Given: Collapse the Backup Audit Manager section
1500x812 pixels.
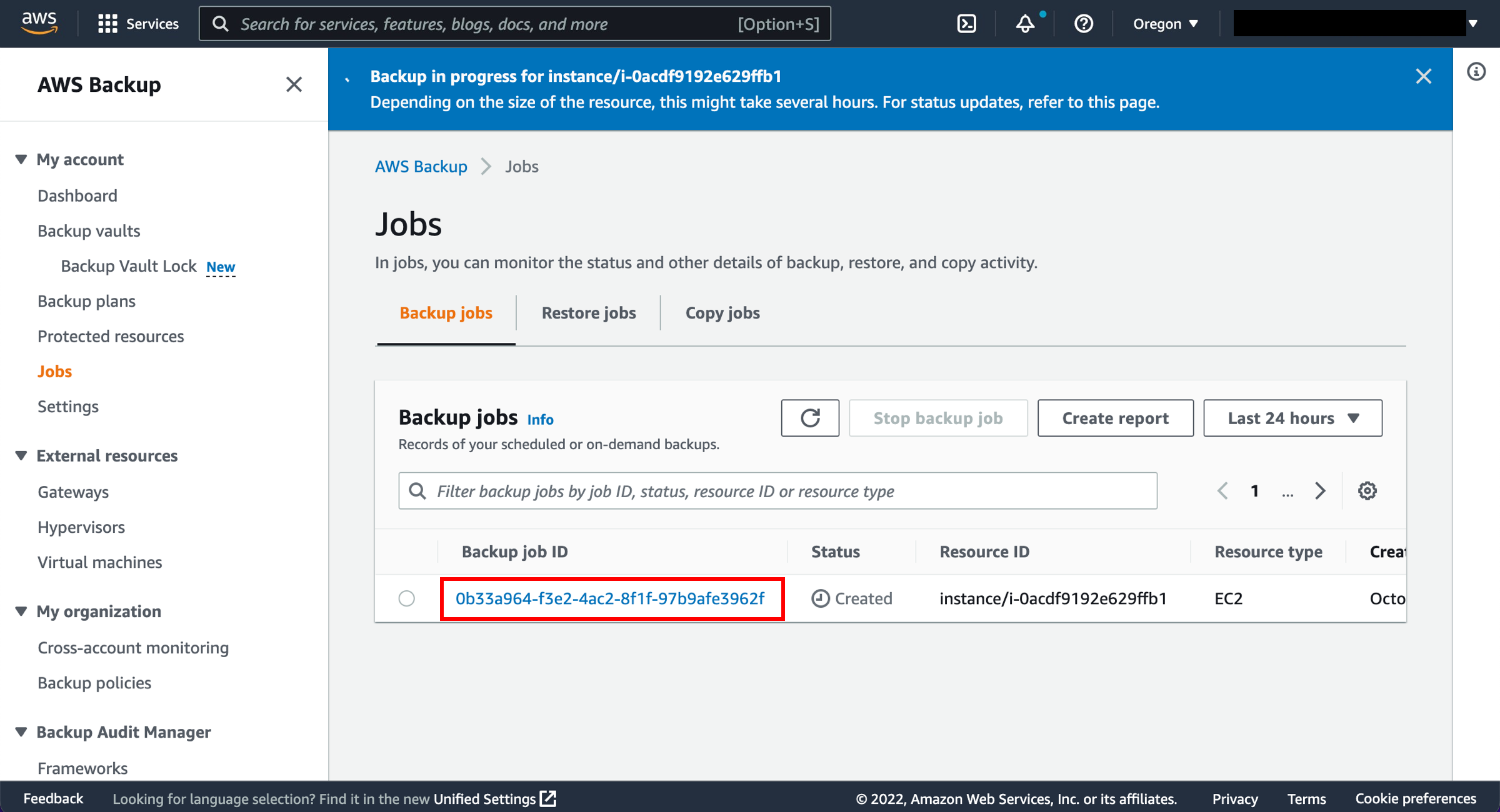Looking at the screenshot, I should (21, 731).
